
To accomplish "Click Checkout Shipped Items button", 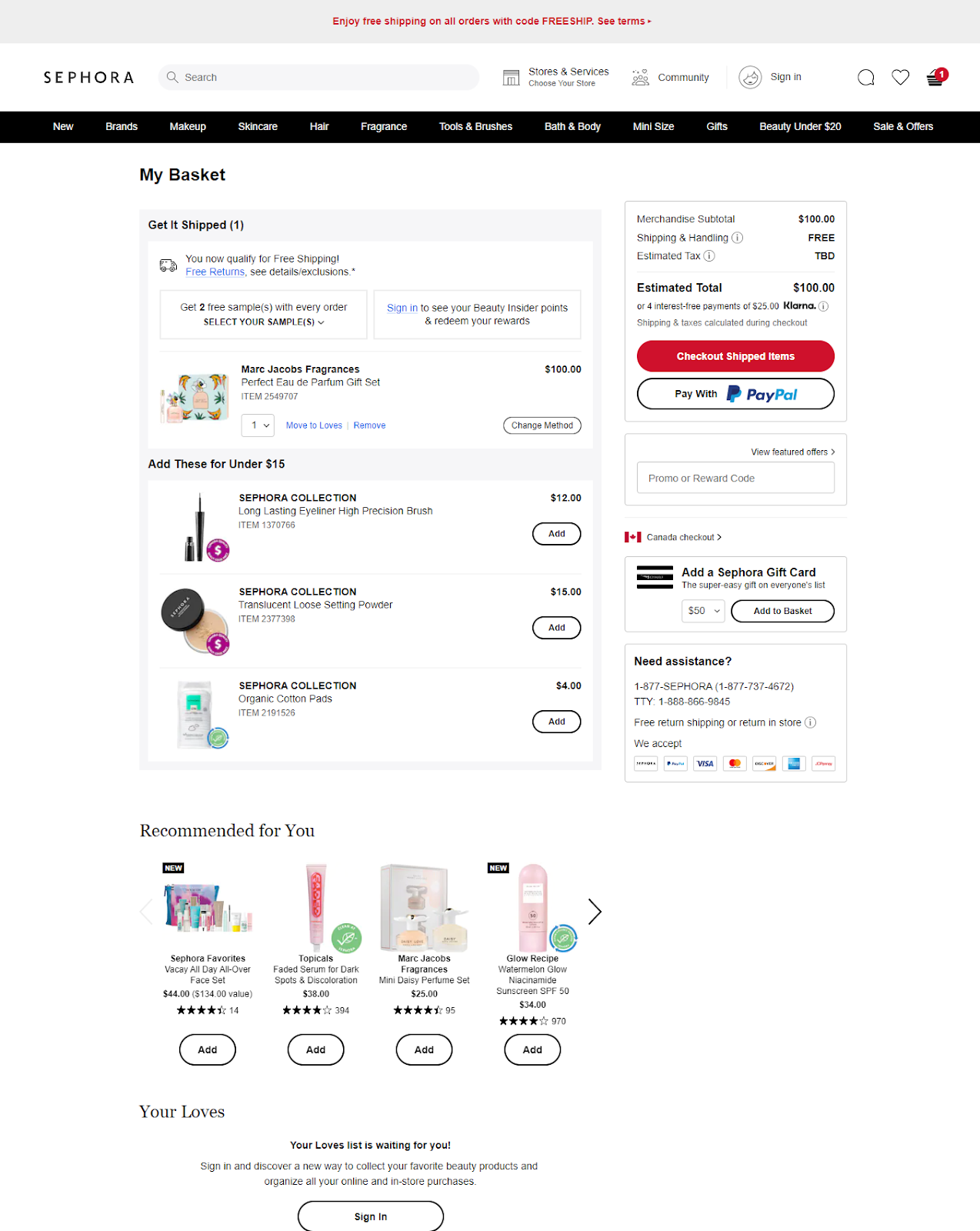I will point(735,356).
